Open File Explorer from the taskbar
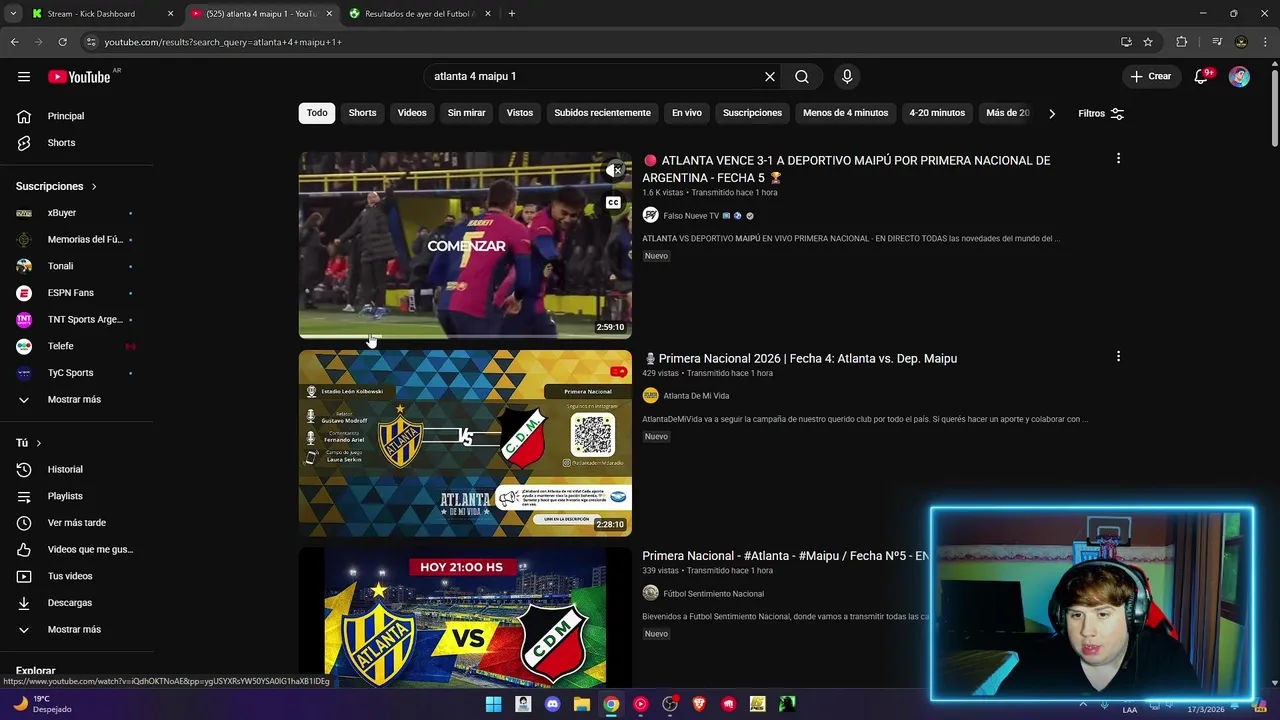 (x=582, y=704)
